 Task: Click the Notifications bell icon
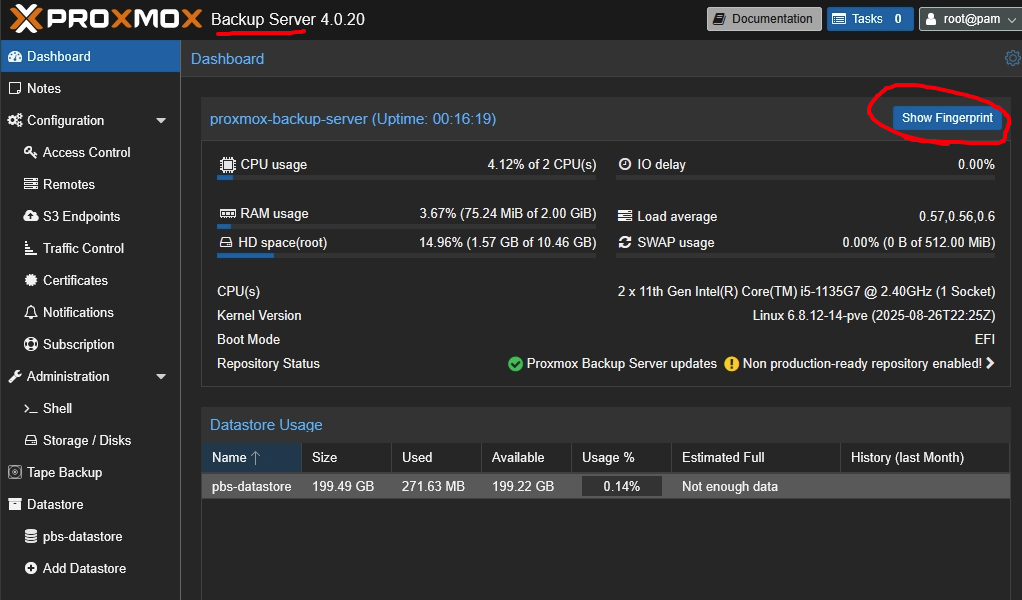(31, 313)
